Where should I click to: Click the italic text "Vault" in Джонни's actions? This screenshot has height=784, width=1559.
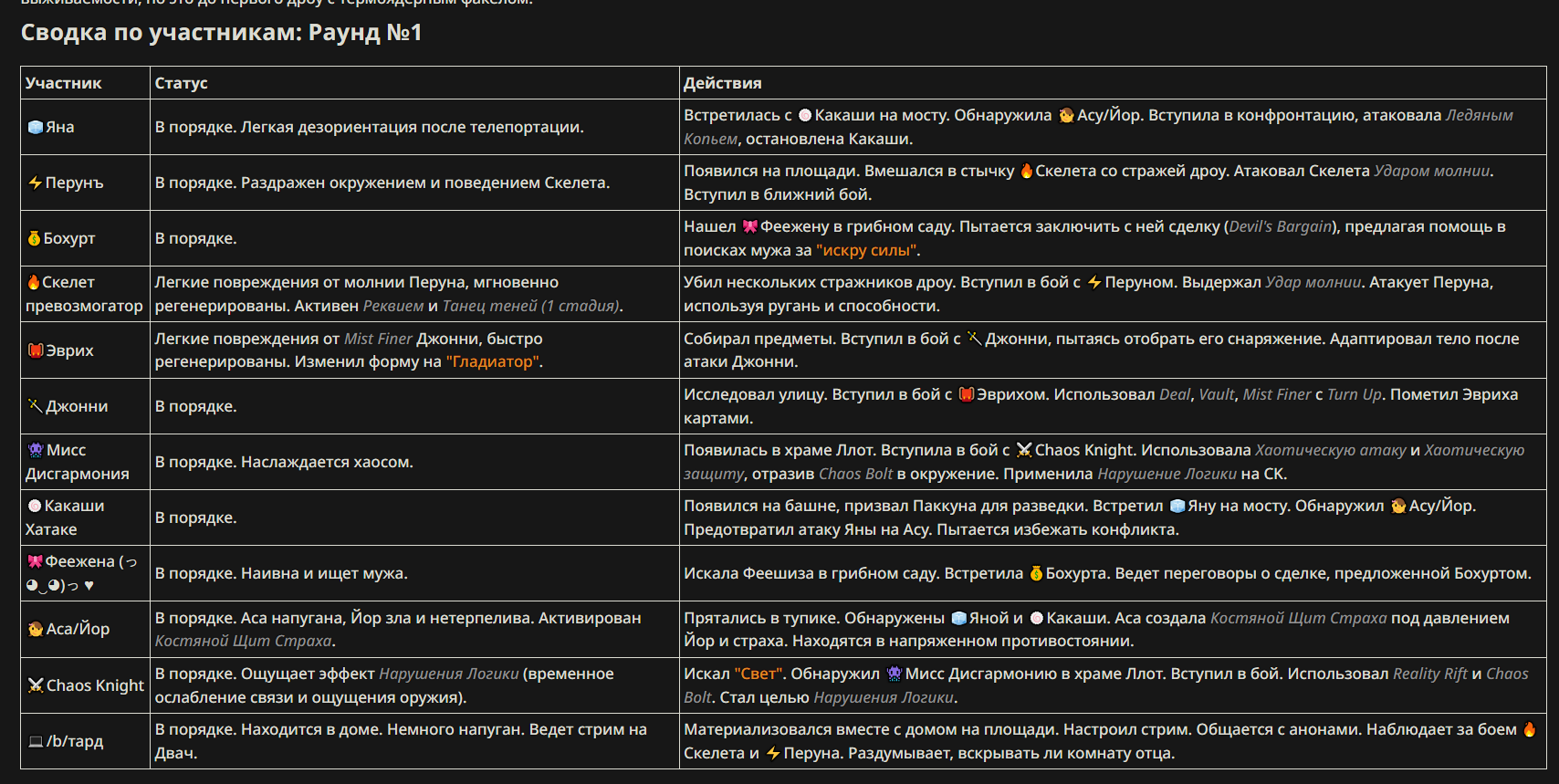[x=1217, y=394]
